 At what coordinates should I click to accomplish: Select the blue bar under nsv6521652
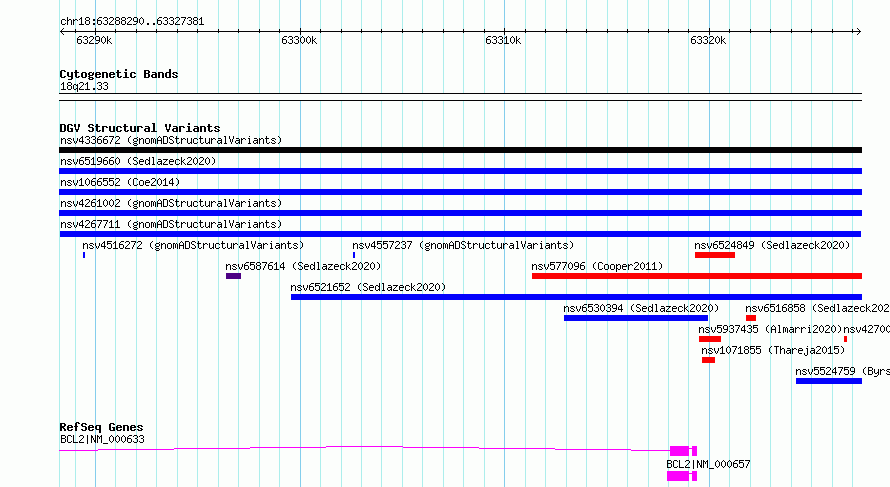coord(576,297)
